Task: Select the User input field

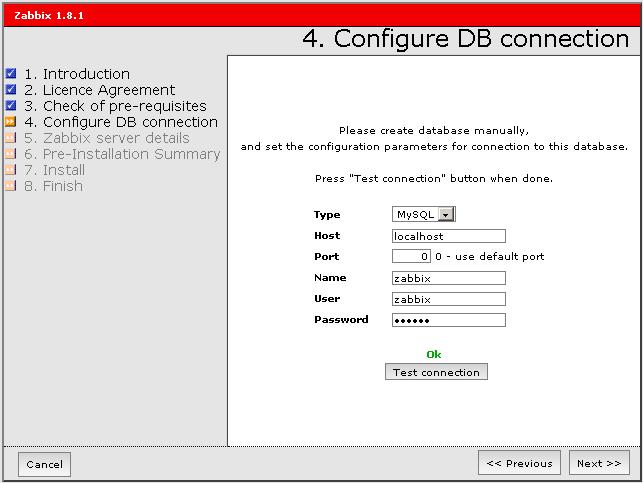Action: tap(449, 299)
